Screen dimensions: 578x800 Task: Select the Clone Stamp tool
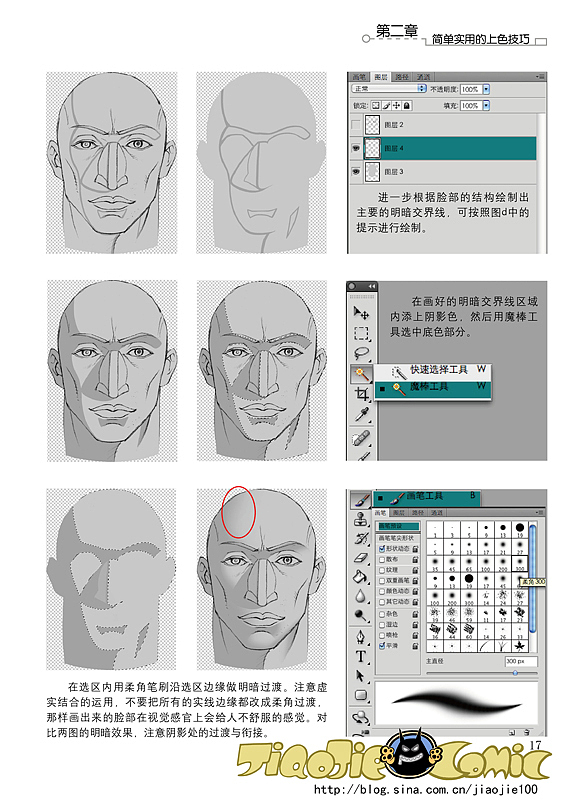click(361, 520)
